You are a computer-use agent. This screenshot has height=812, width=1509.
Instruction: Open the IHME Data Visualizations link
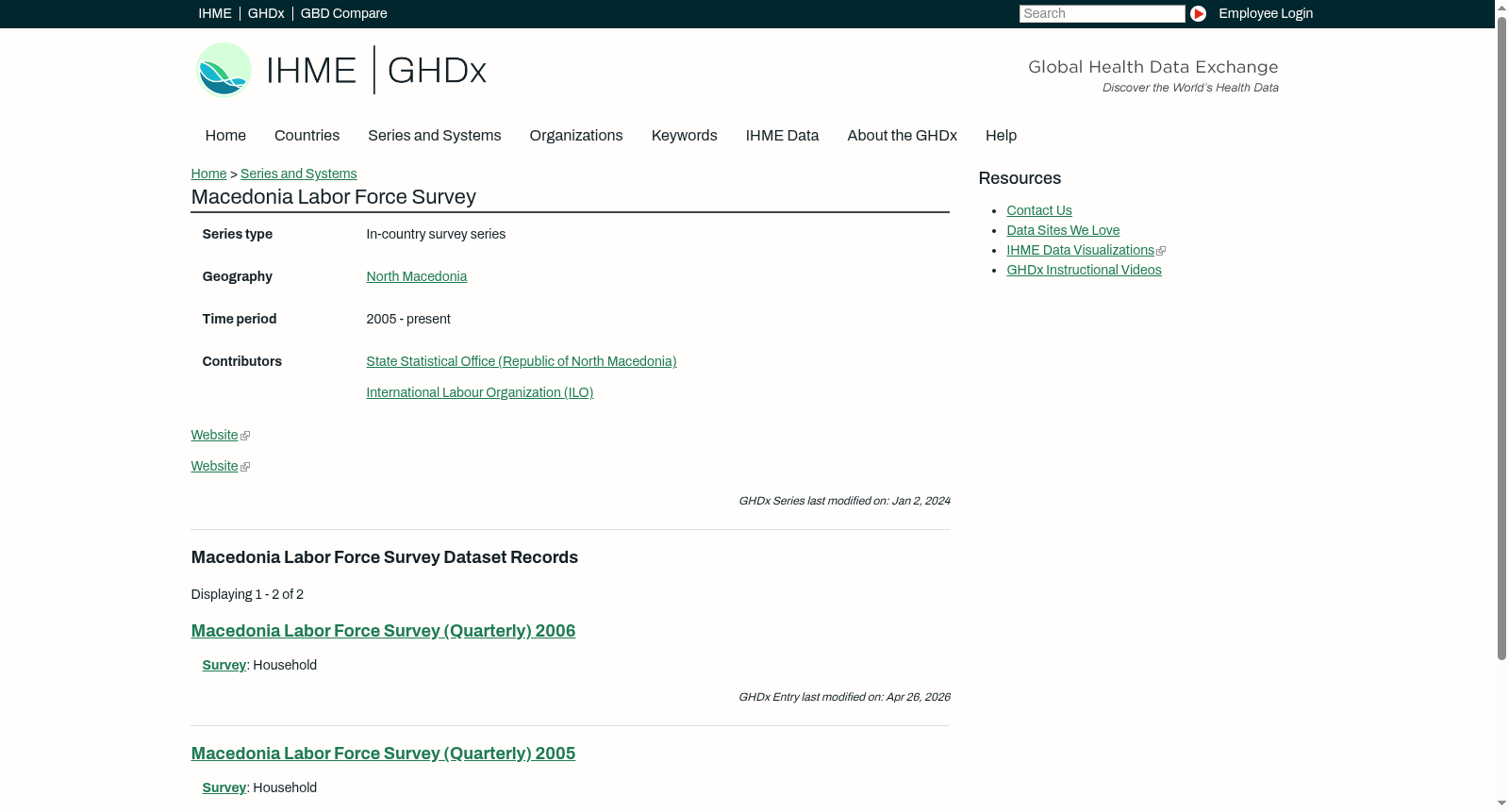pos(1080,250)
